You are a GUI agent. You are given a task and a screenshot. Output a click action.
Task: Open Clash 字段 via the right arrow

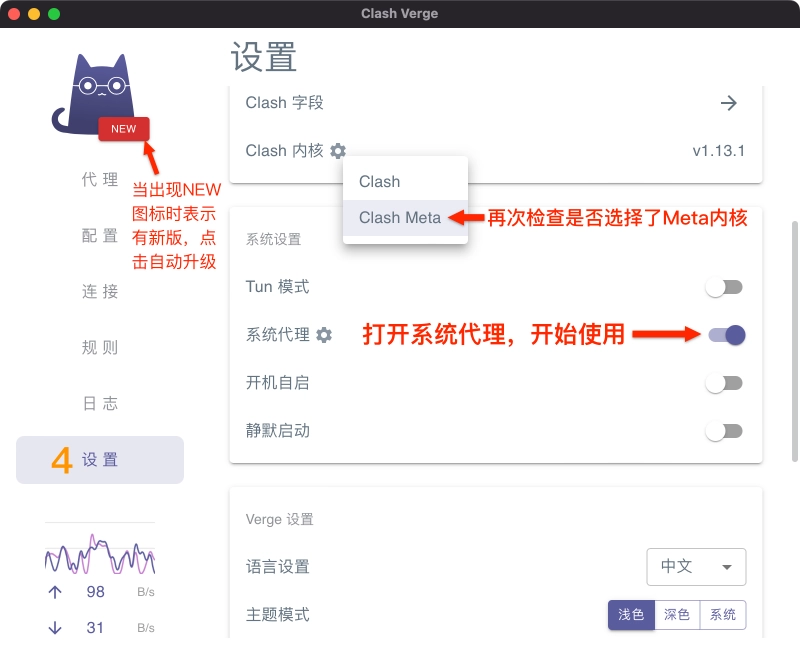pos(729,103)
